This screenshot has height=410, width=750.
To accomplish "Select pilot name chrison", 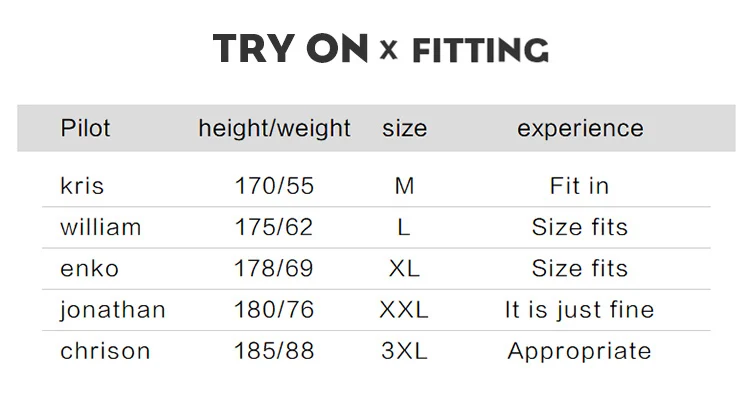I will pos(105,351).
